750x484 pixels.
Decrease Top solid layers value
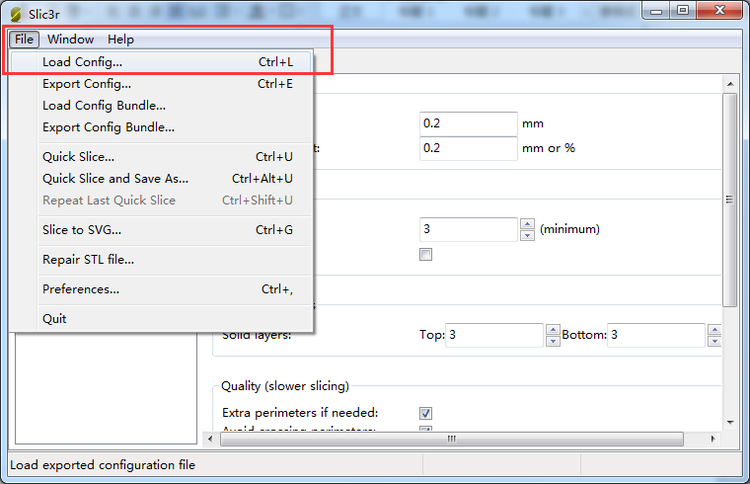[553, 341]
